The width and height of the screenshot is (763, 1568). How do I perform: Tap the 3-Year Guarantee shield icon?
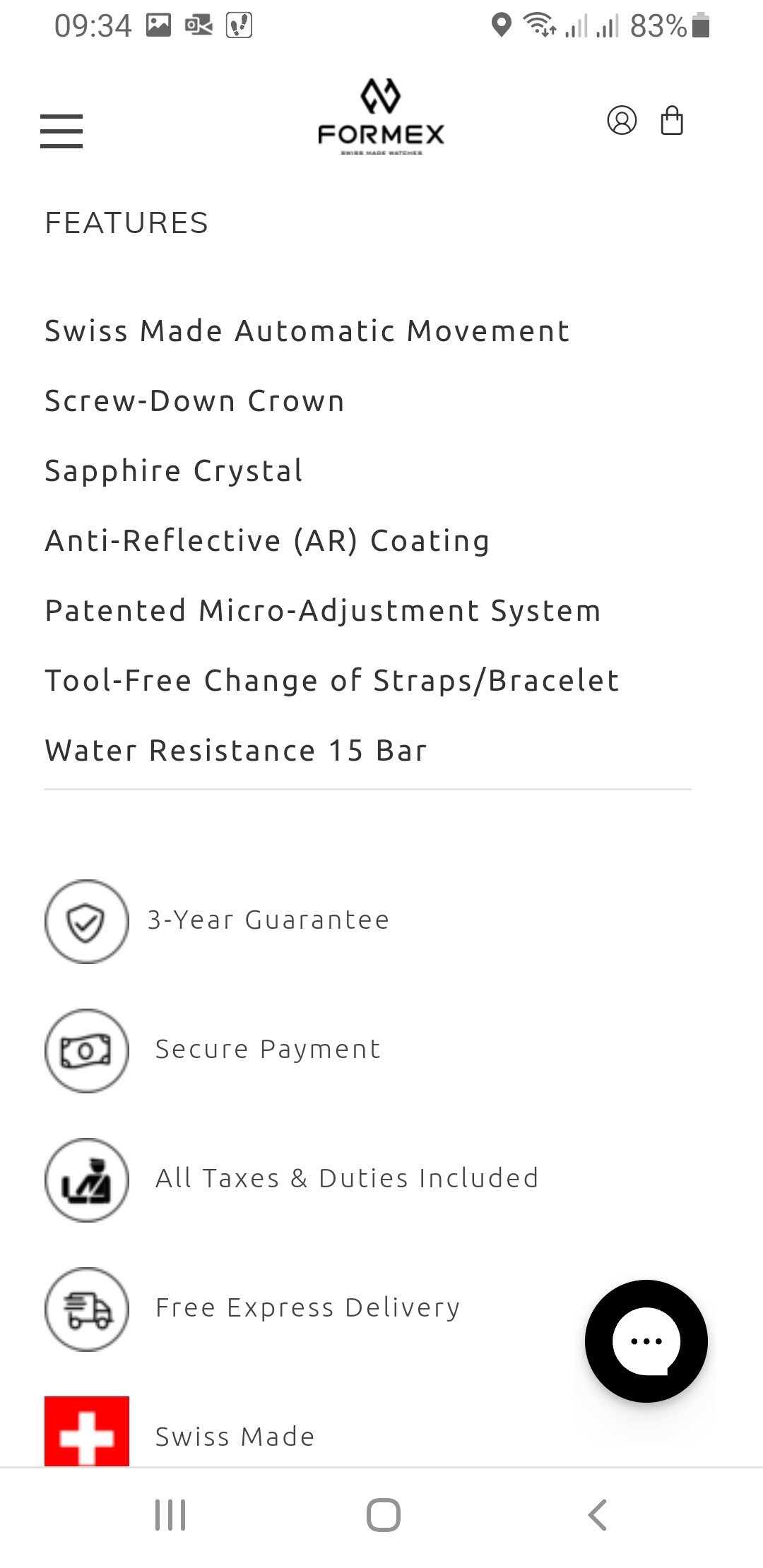coord(87,921)
